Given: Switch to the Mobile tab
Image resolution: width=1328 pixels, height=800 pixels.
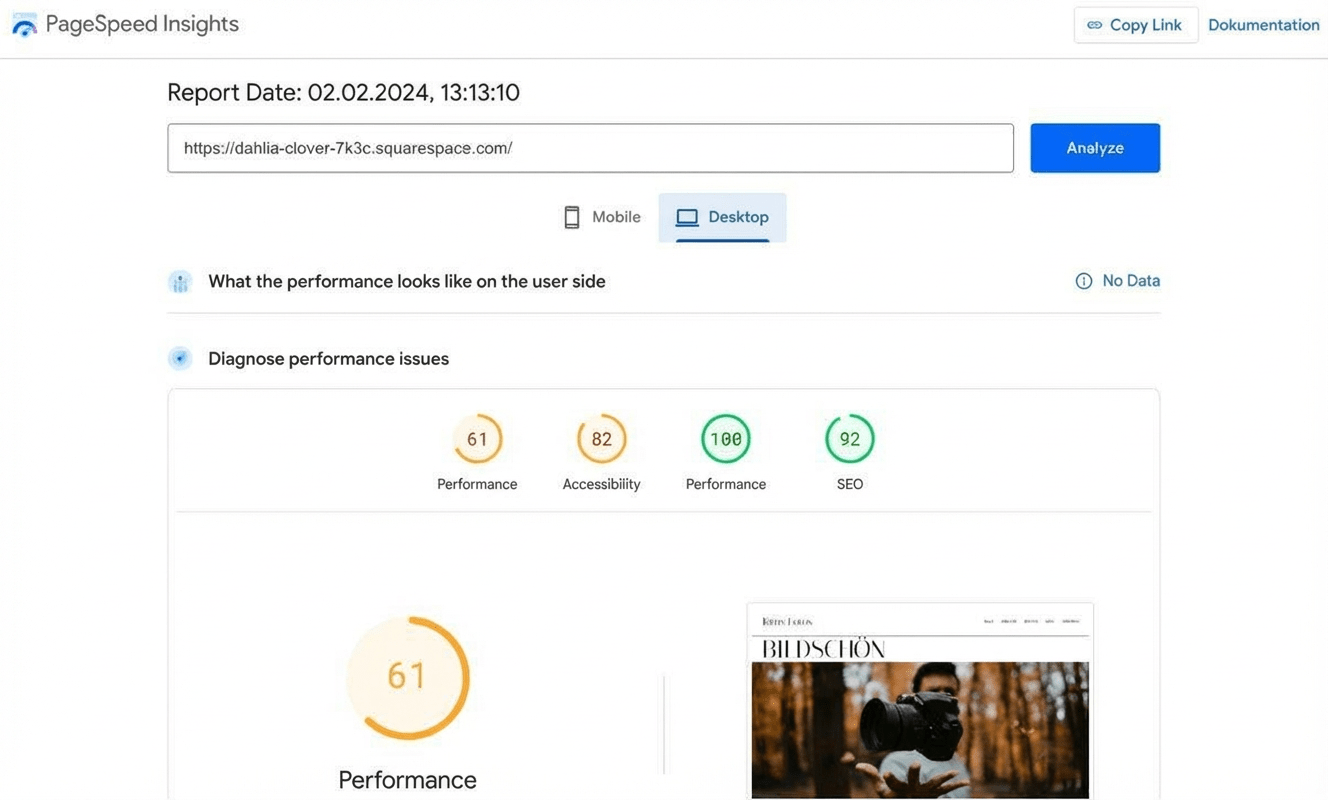Looking at the screenshot, I should [x=602, y=217].
